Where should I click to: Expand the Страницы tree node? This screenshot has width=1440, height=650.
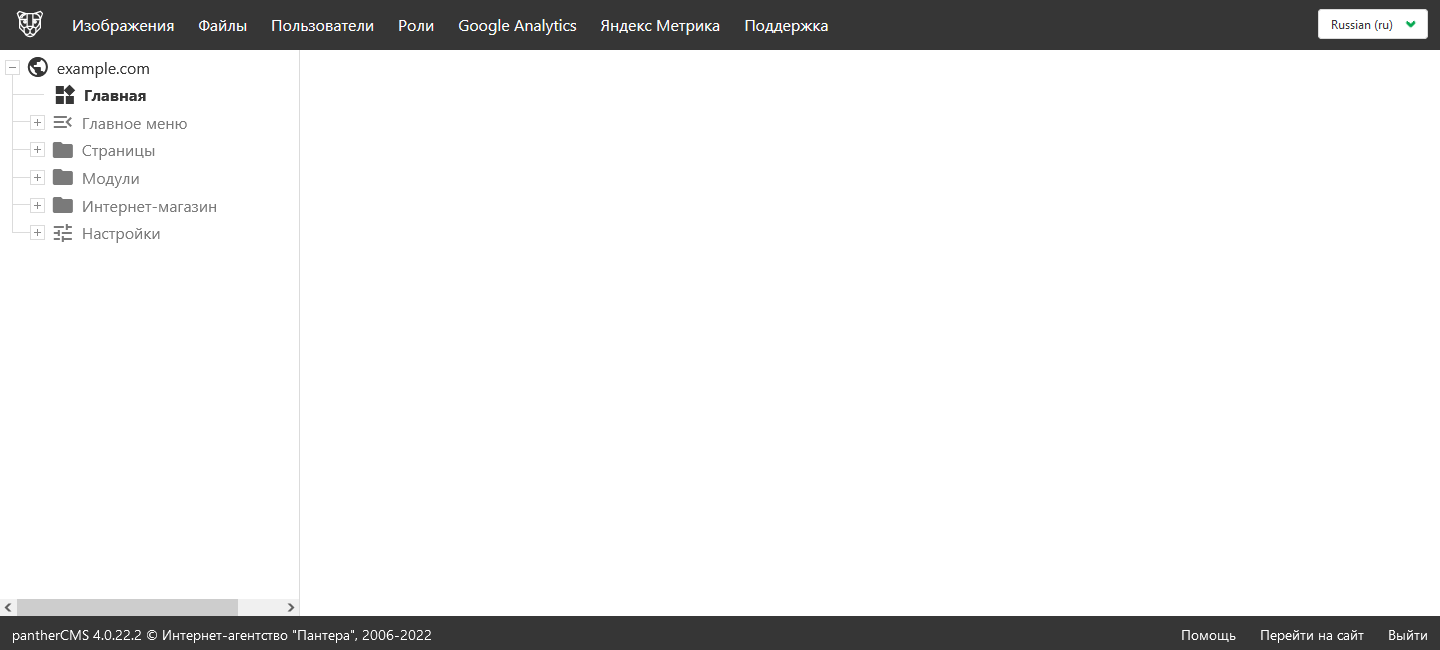(x=37, y=151)
